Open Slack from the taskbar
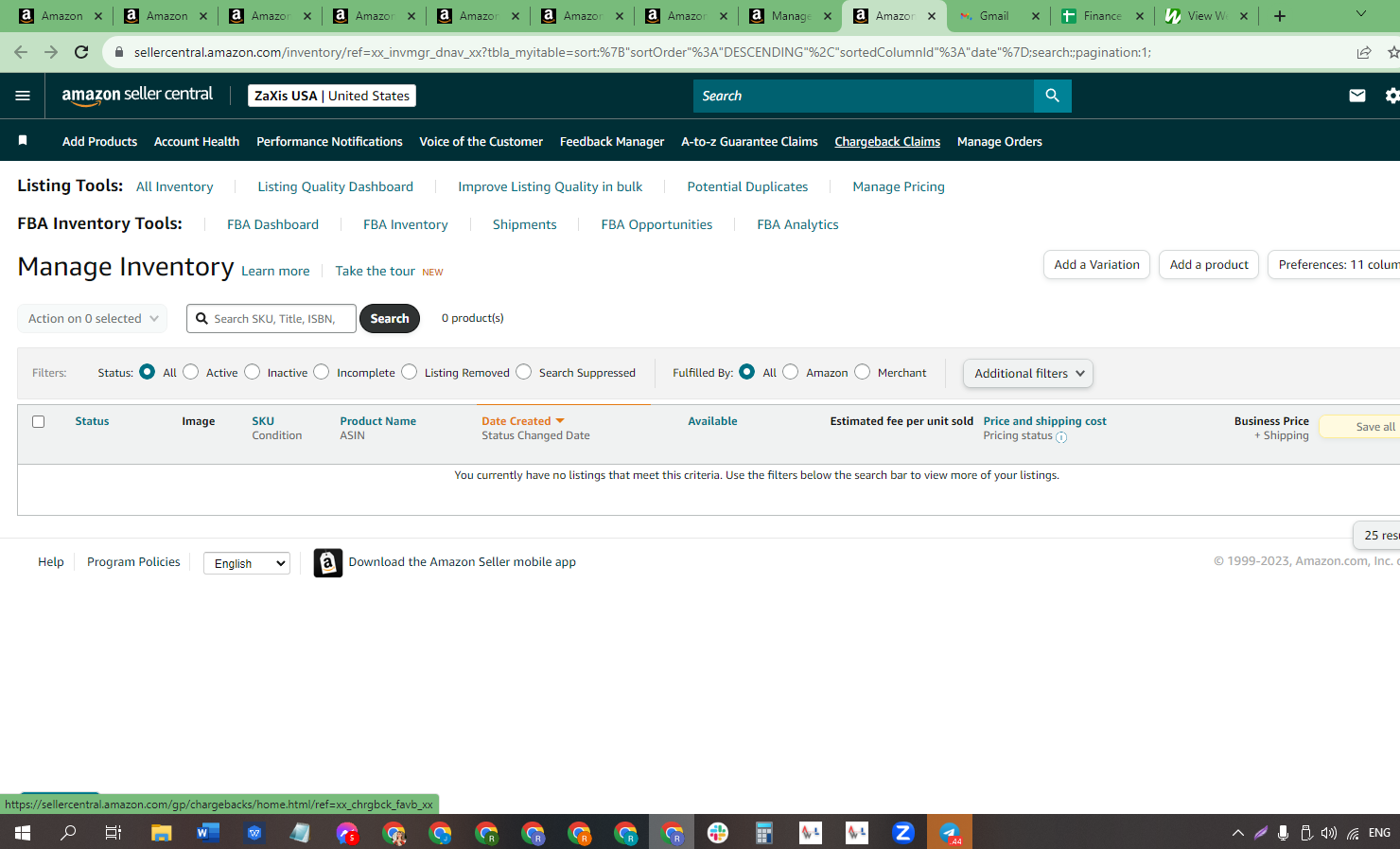The image size is (1400, 849). pyautogui.click(x=718, y=833)
